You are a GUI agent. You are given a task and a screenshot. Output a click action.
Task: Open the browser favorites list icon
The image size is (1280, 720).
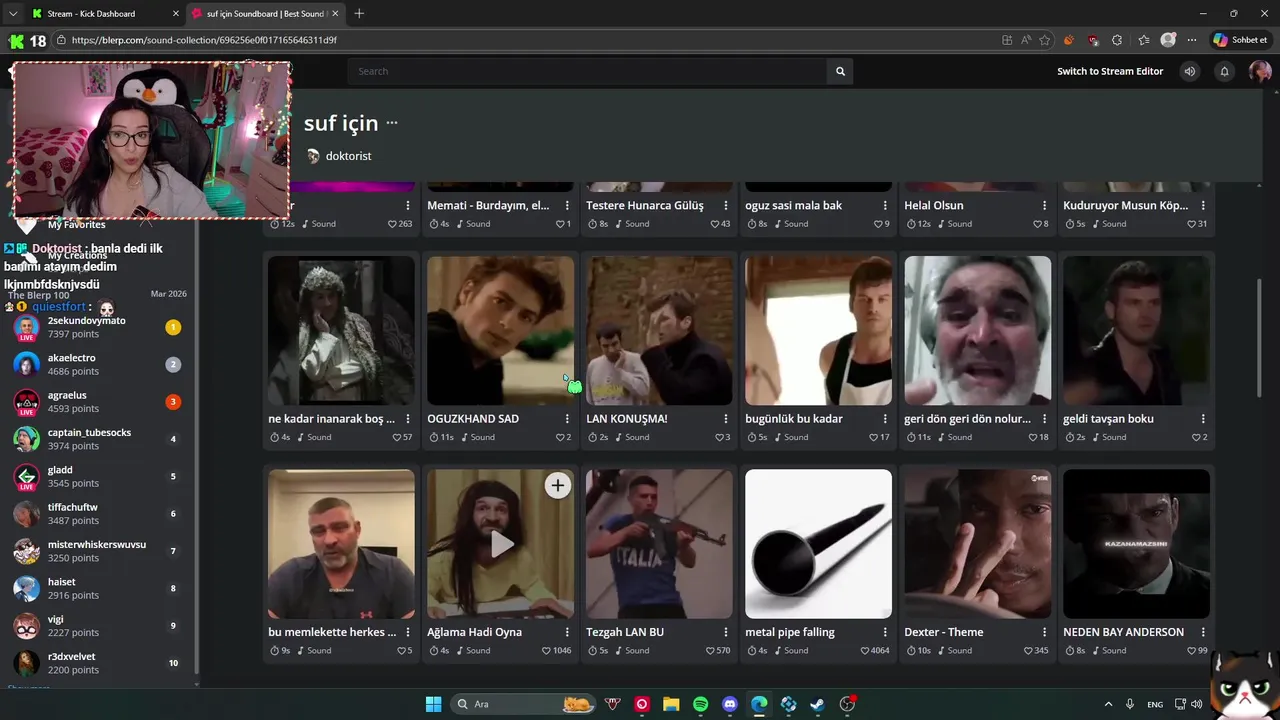pos(1144,40)
